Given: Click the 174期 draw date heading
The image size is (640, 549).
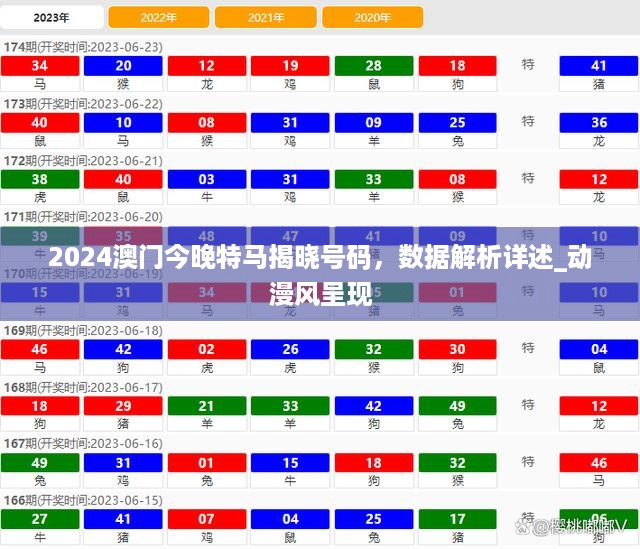Looking at the screenshot, I should tap(84, 47).
